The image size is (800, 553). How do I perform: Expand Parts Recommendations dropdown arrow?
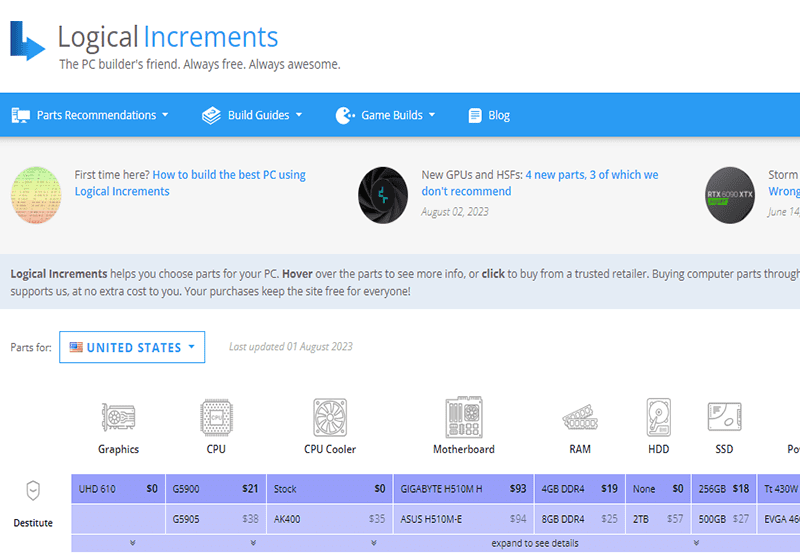165,115
